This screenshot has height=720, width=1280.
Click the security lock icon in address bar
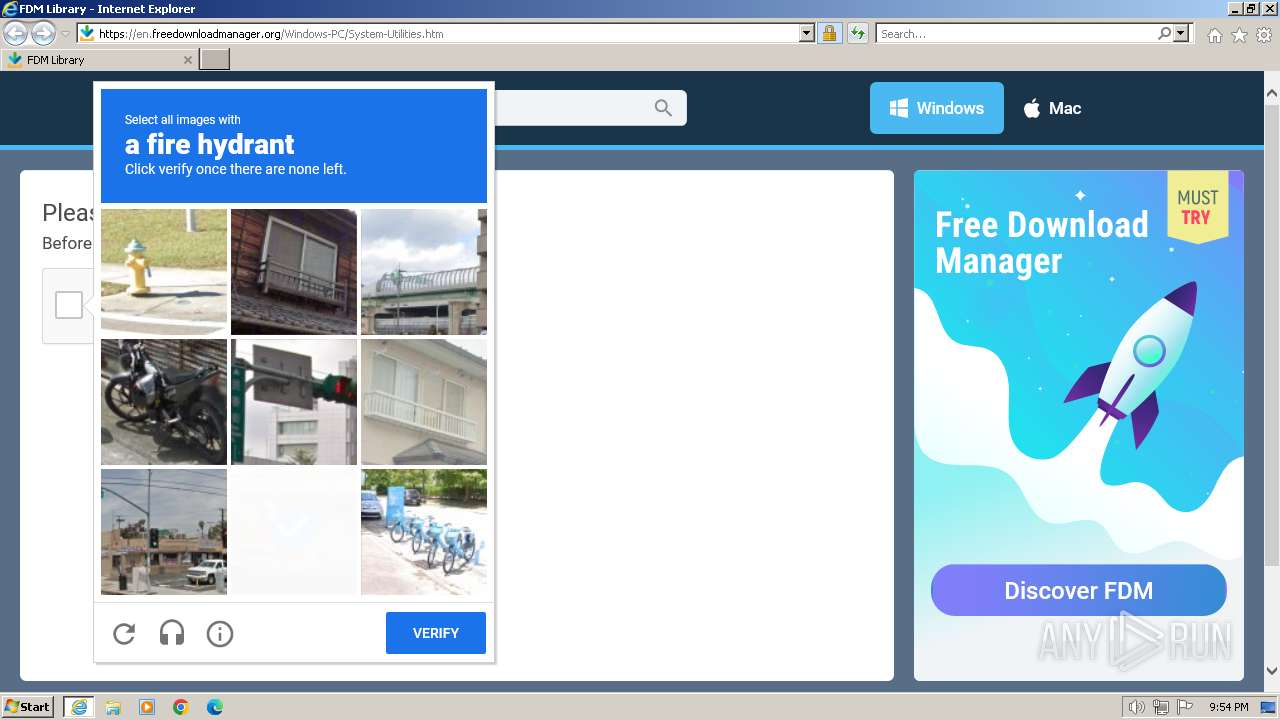click(x=829, y=34)
